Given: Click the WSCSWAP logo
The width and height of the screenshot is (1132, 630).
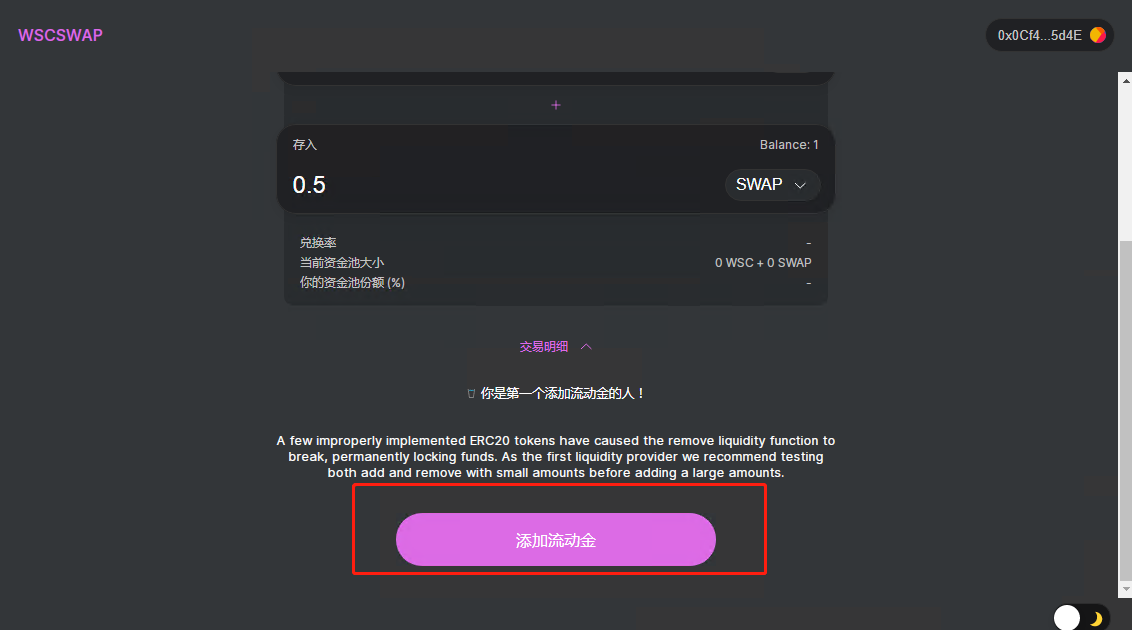Looking at the screenshot, I should [x=61, y=35].
